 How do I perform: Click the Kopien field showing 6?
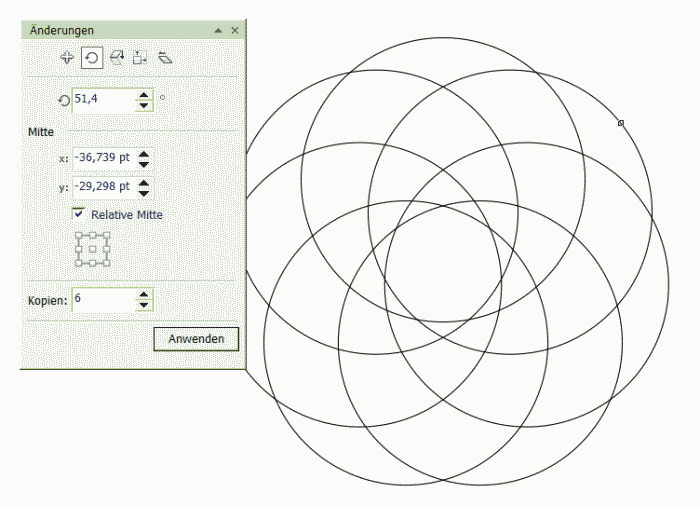click(103, 300)
